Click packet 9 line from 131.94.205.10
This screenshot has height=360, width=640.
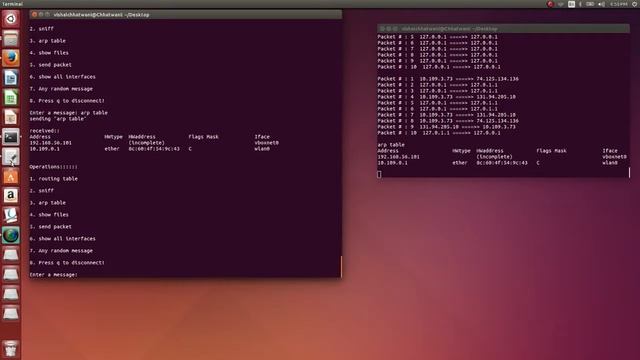tap(447, 127)
